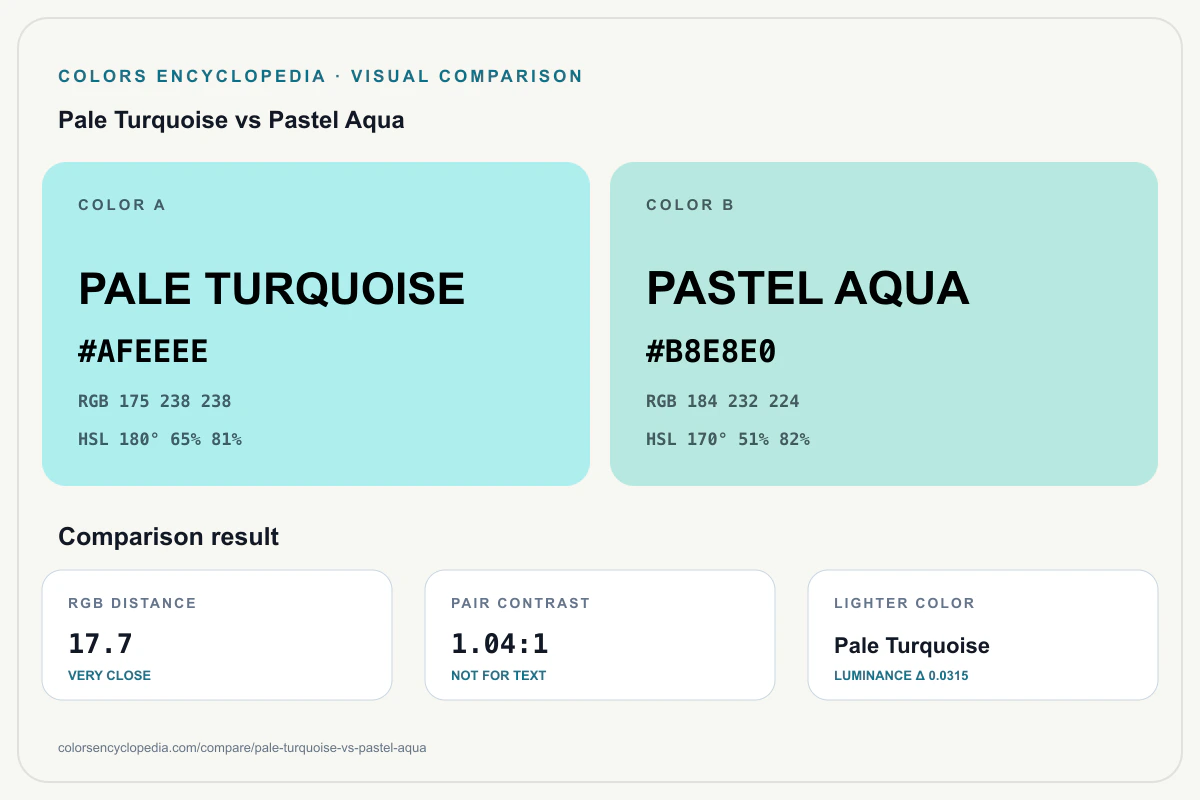Open the Pair Contrast result card
This screenshot has height=800, width=1200.
point(600,635)
